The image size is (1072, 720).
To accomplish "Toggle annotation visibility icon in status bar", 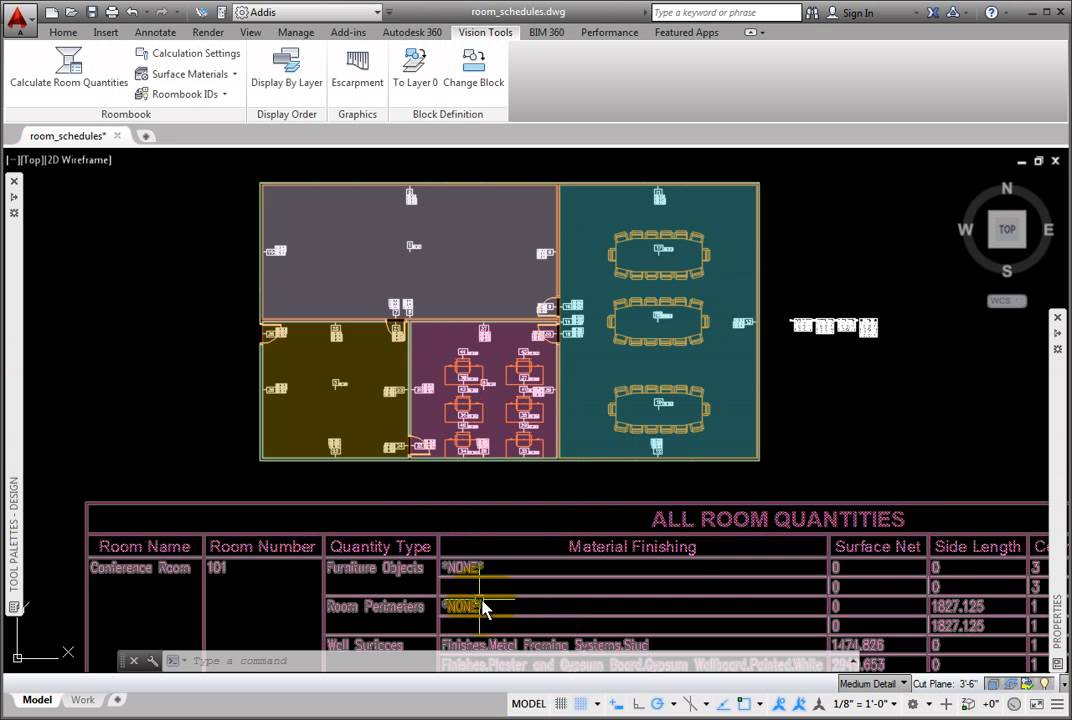I will (779, 704).
